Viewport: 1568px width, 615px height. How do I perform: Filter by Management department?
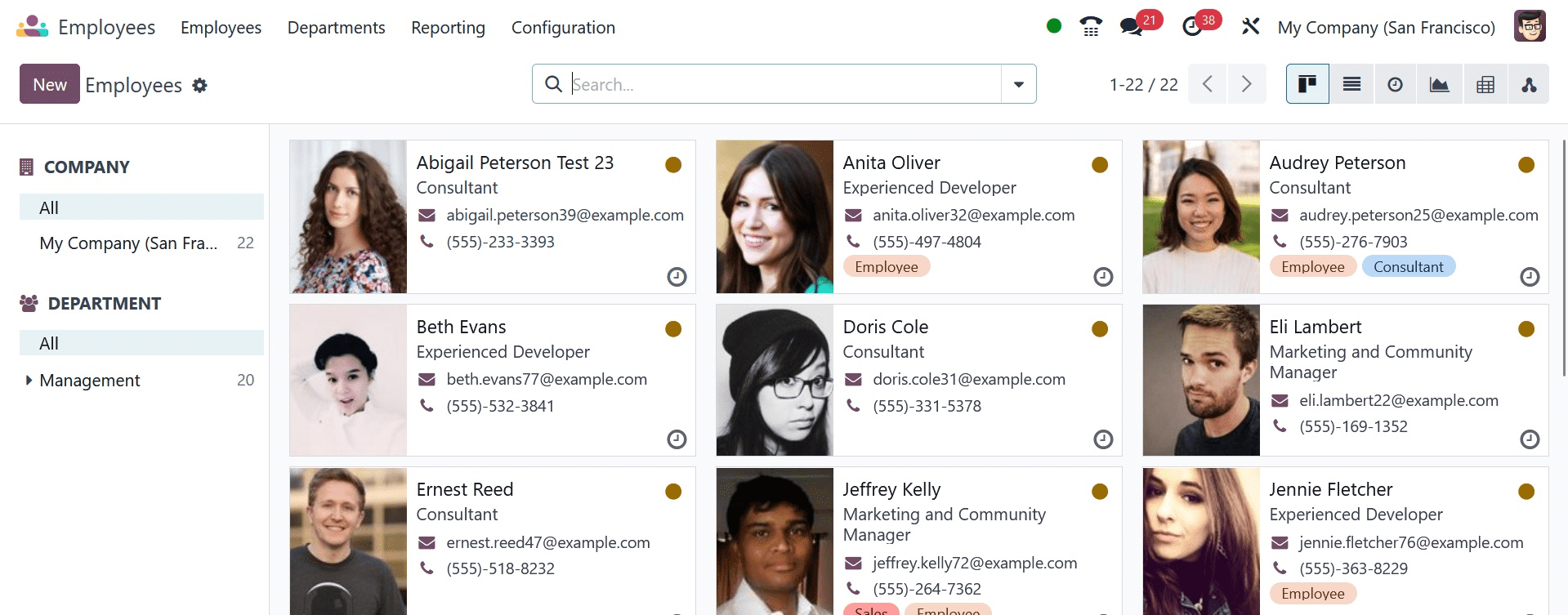click(141, 380)
